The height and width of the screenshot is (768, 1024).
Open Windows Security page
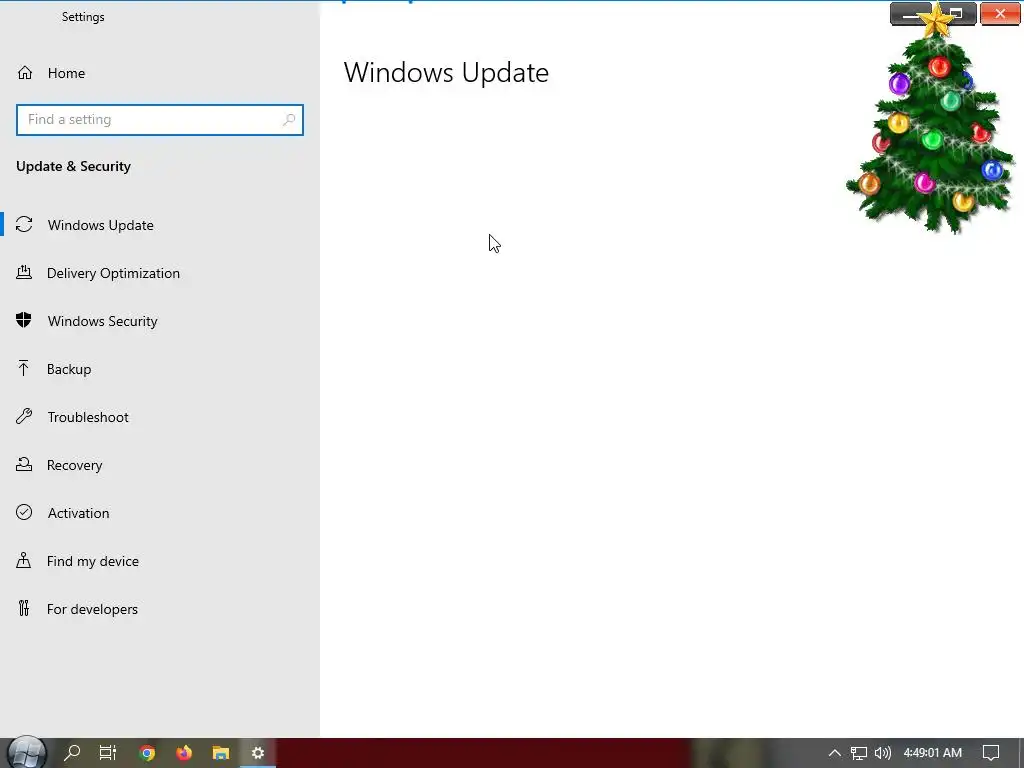click(103, 321)
